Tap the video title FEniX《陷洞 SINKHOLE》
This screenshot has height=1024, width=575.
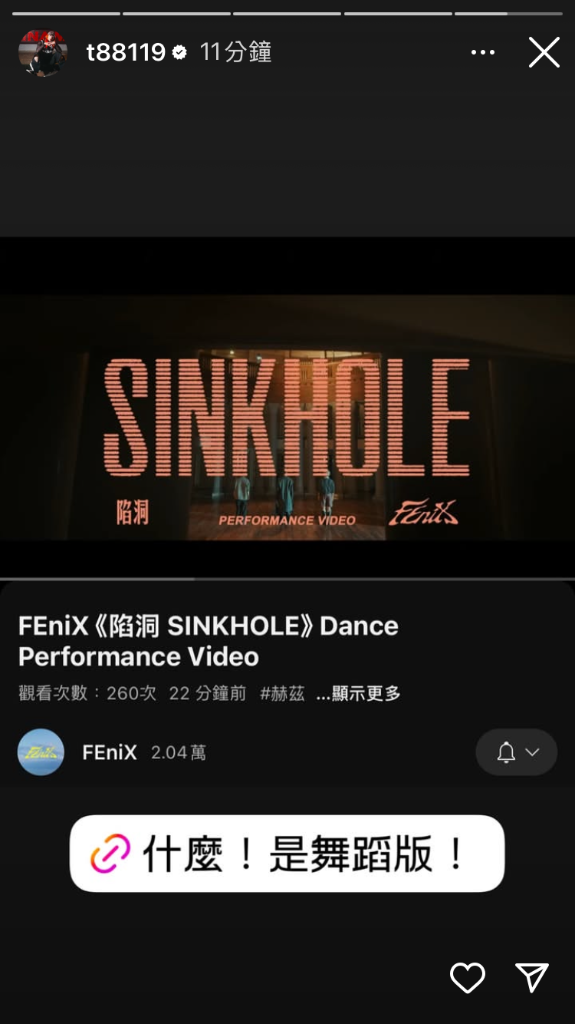click(208, 641)
